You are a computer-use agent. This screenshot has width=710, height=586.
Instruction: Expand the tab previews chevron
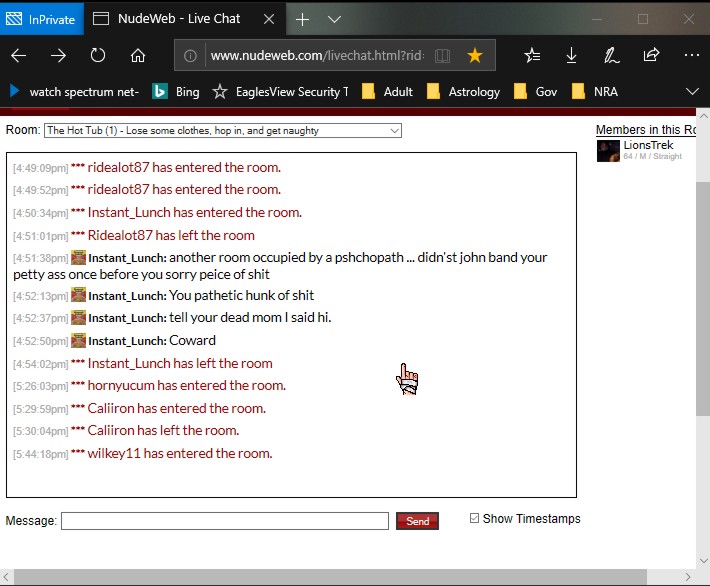(x=334, y=19)
